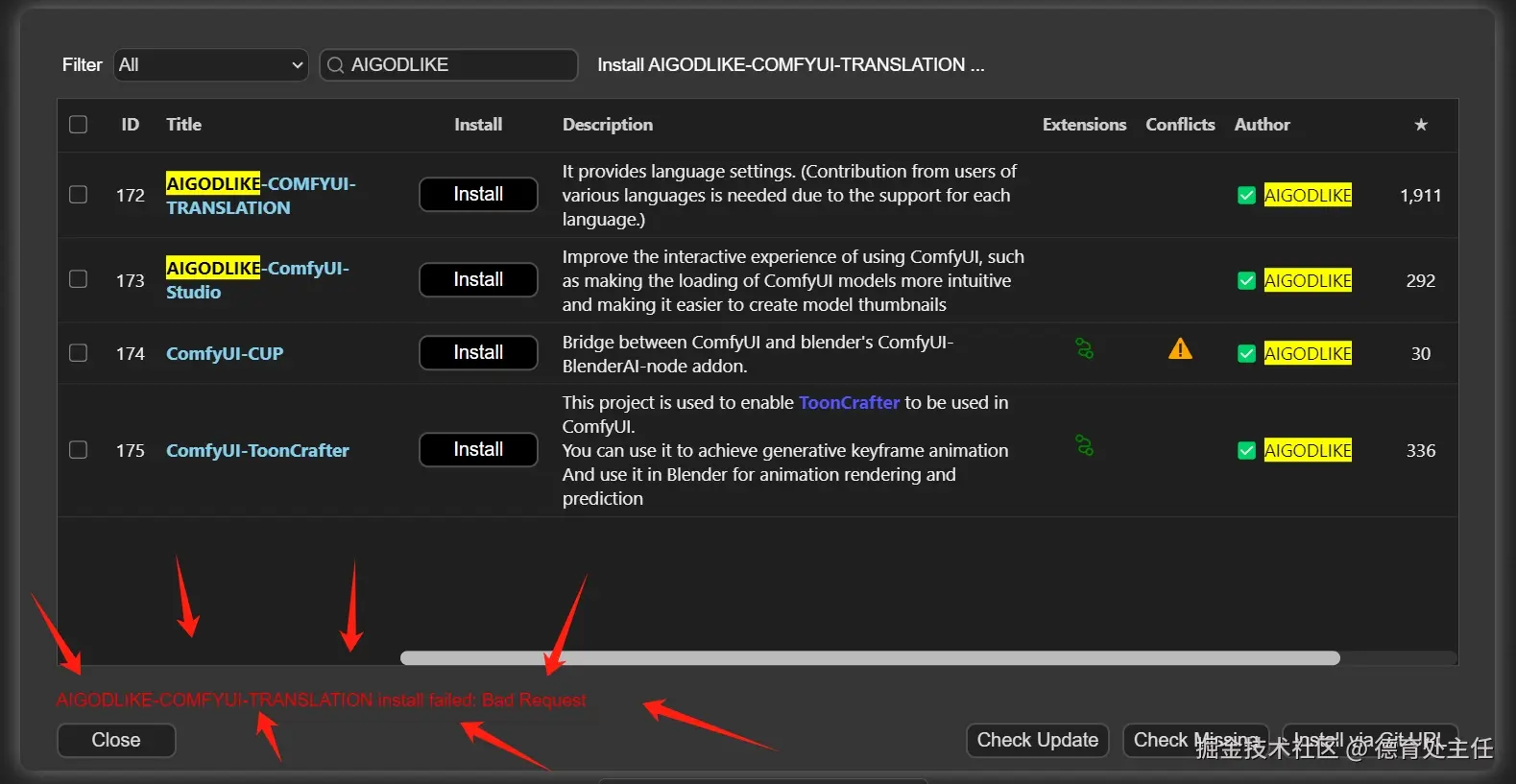The height and width of the screenshot is (784, 1516).
Task: Sort by Title column header
Action: (x=183, y=125)
